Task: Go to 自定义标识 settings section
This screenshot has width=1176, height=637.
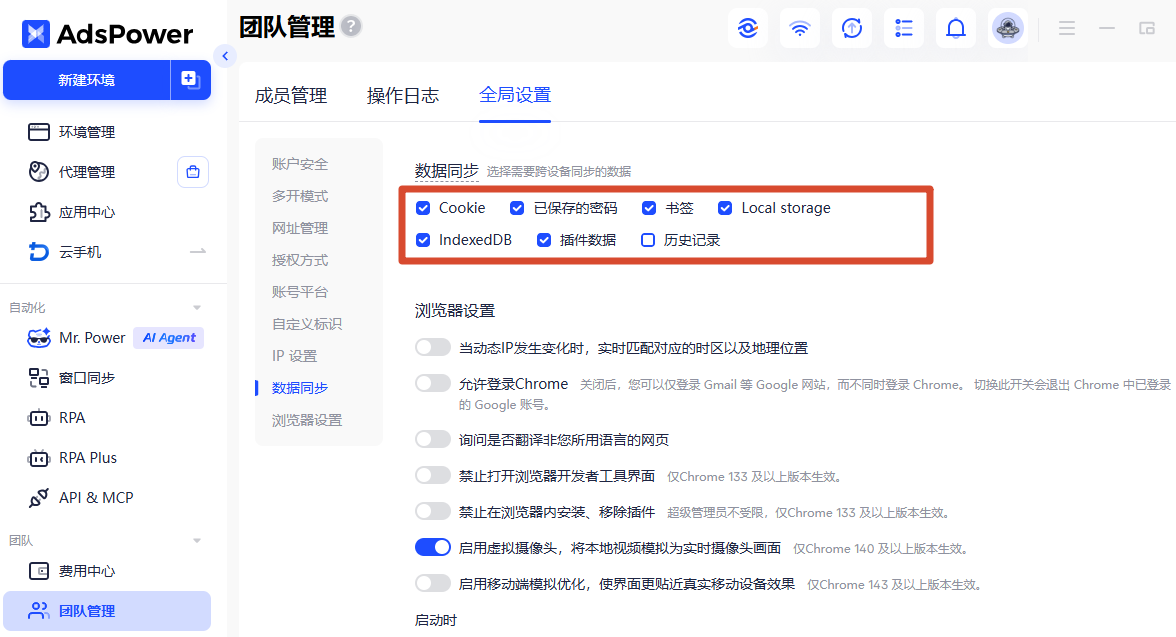Action: pos(307,324)
